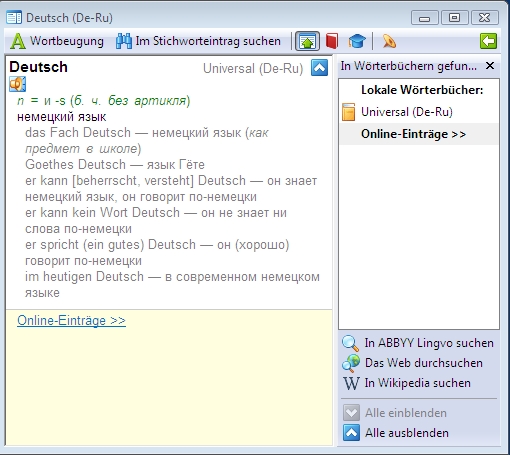Toggle the green house panel button
Viewport: 510px width, 455px height.
pos(307,41)
